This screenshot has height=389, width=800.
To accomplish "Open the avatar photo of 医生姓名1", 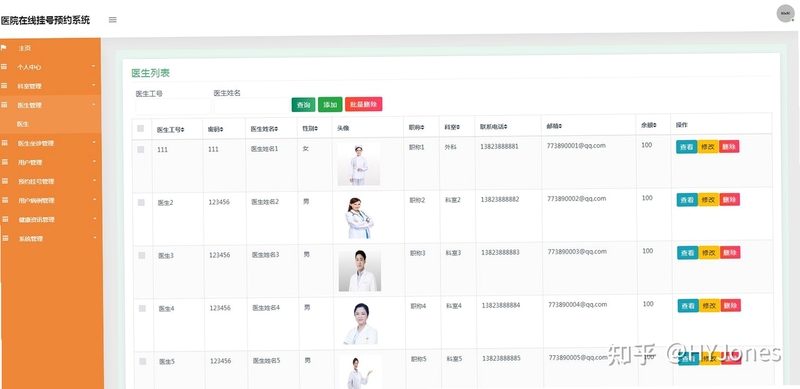I will tap(359, 164).
